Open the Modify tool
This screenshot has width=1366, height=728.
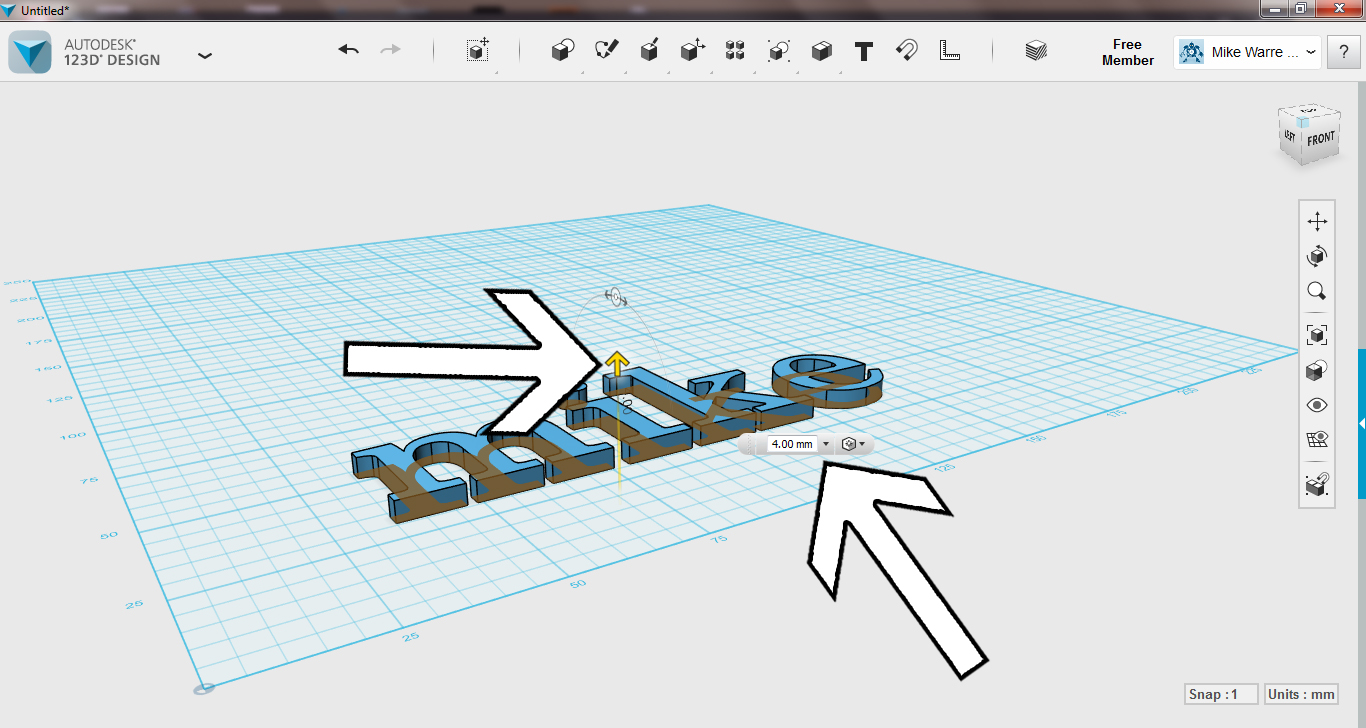[x=692, y=50]
